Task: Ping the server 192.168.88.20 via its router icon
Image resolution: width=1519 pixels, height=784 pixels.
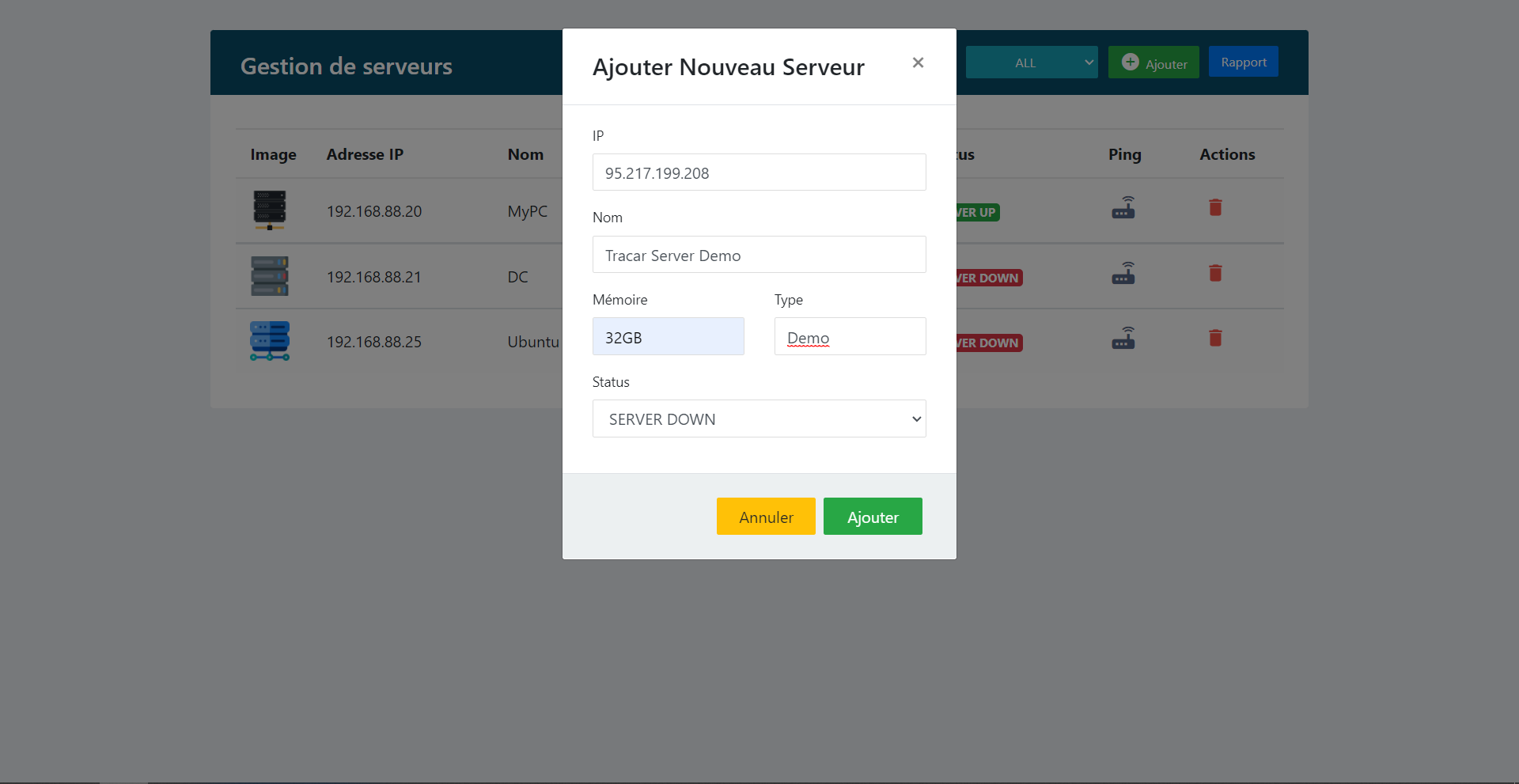Action: tap(1124, 207)
